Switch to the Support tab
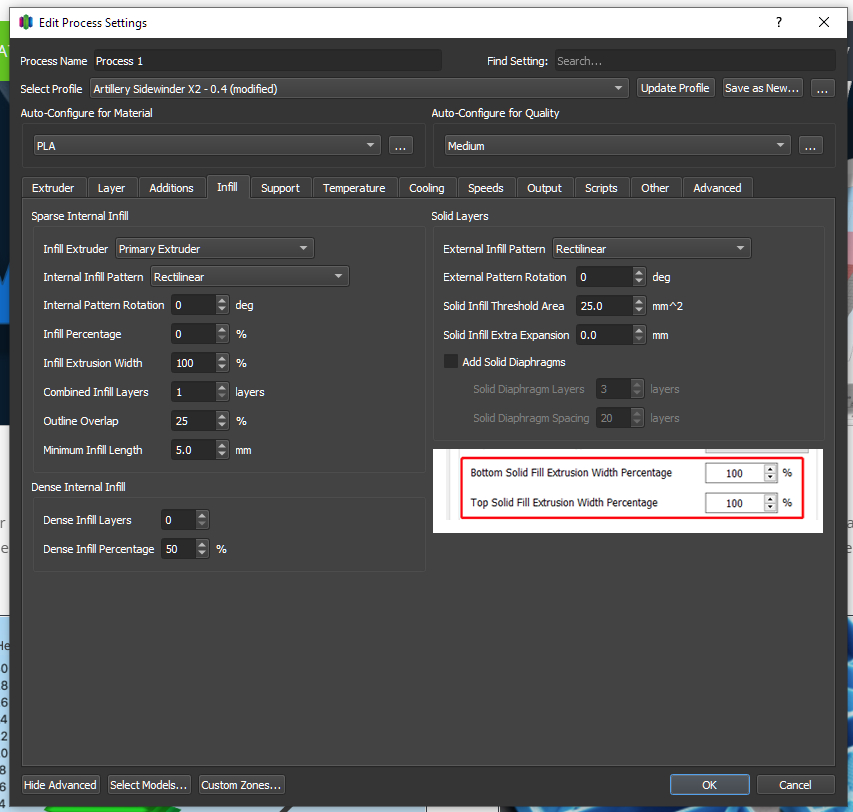This screenshot has width=853, height=812. pyautogui.click(x=280, y=188)
